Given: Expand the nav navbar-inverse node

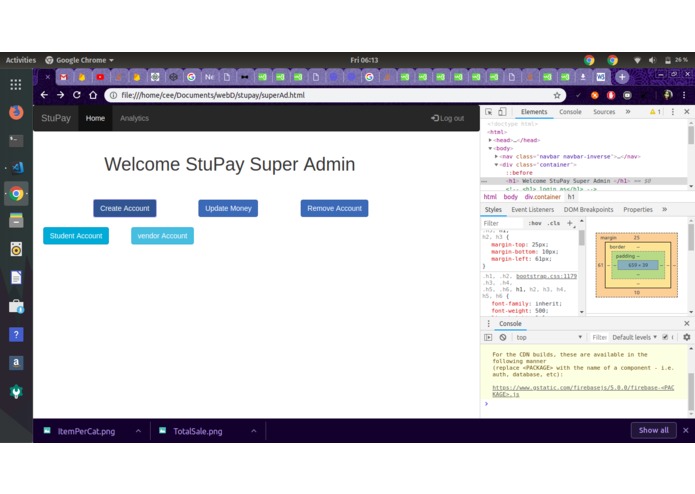Looking at the screenshot, I should tap(496, 156).
